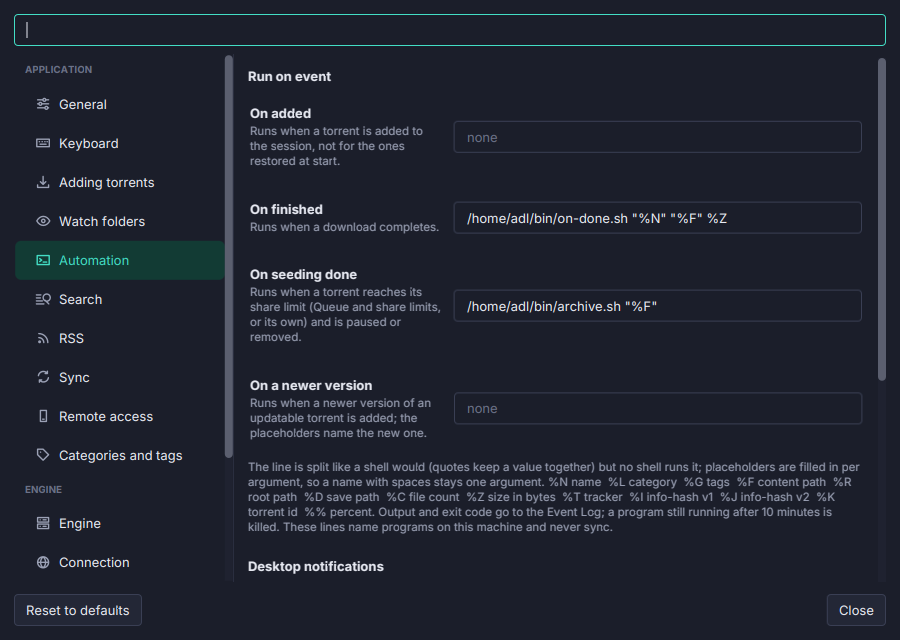Image resolution: width=900 pixels, height=640 pixels.
Task: Go to Adding torrents settings
Action: tap(119, 183)
